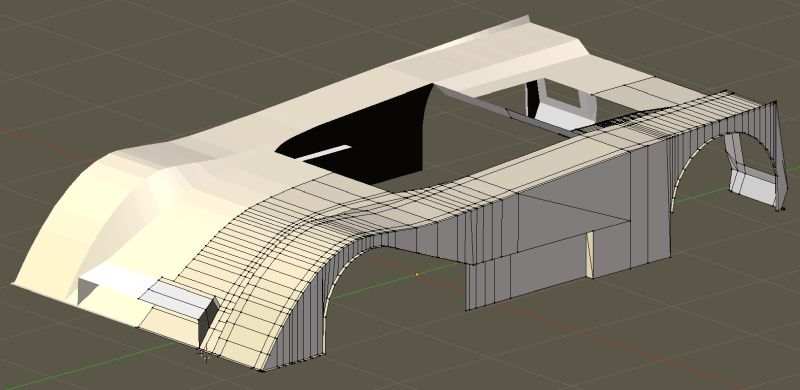Click the white headrest piece behind cockpit
The image size is (800, 390).
coord(560,106)
